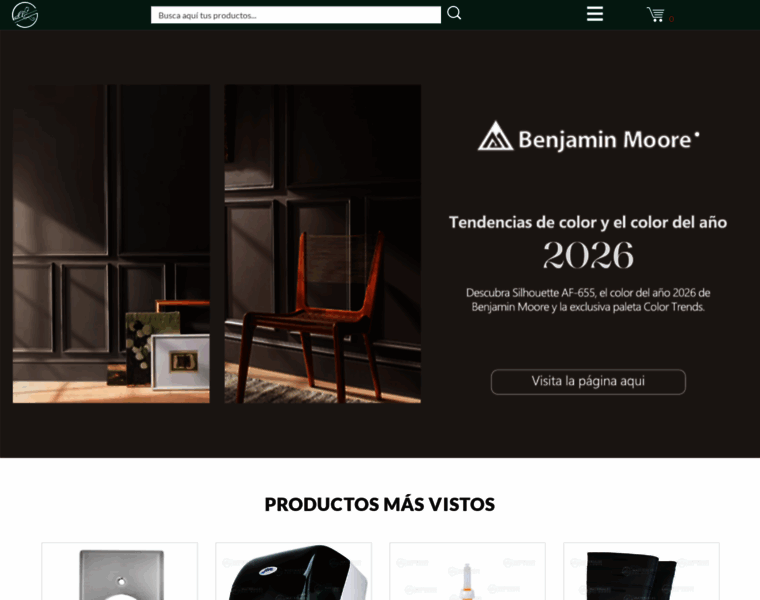Open the small bottle product card
Screen dimensions: 760x600
click(x=467, y=571)
